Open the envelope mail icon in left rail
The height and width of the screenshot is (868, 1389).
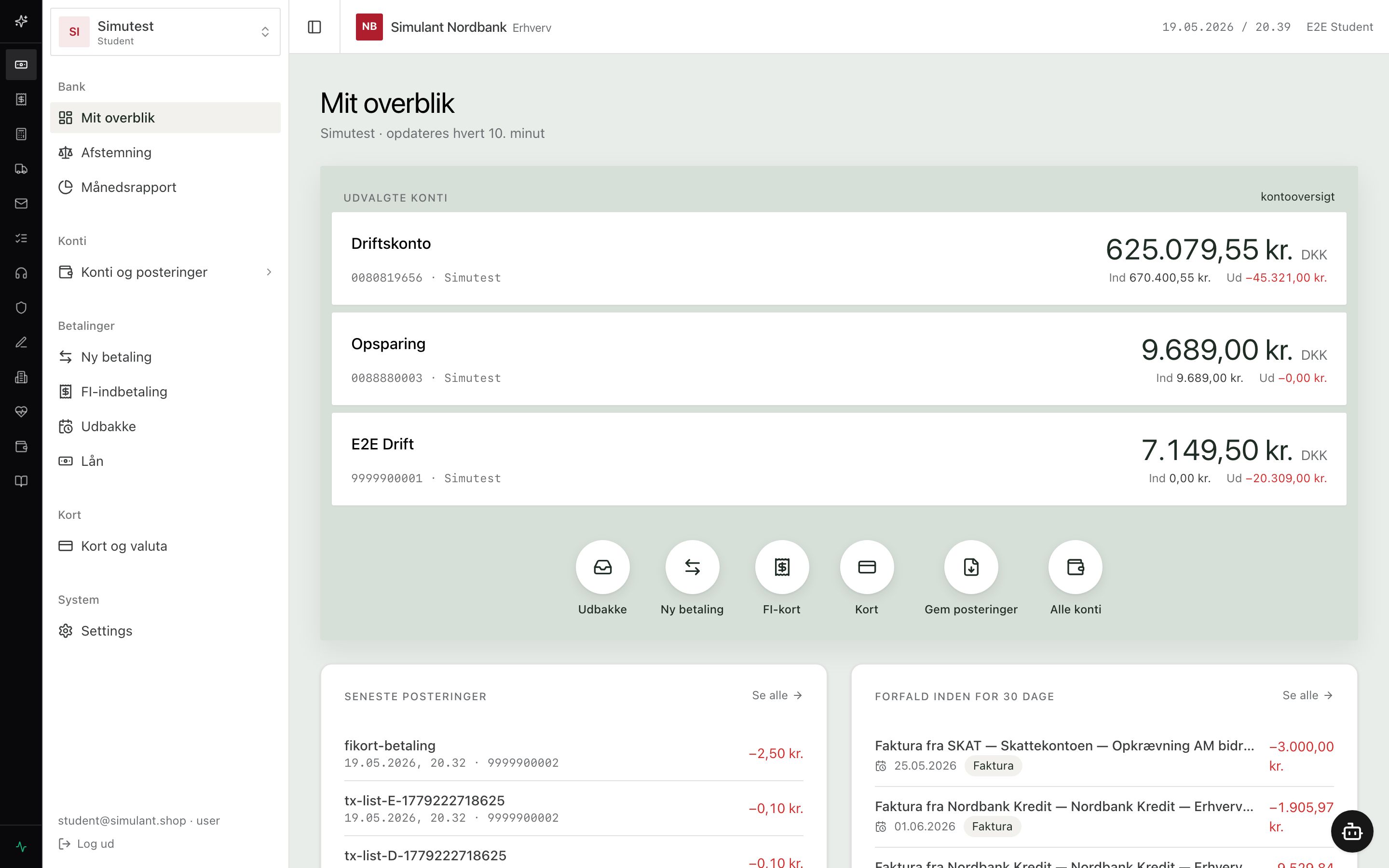[21, 203]
